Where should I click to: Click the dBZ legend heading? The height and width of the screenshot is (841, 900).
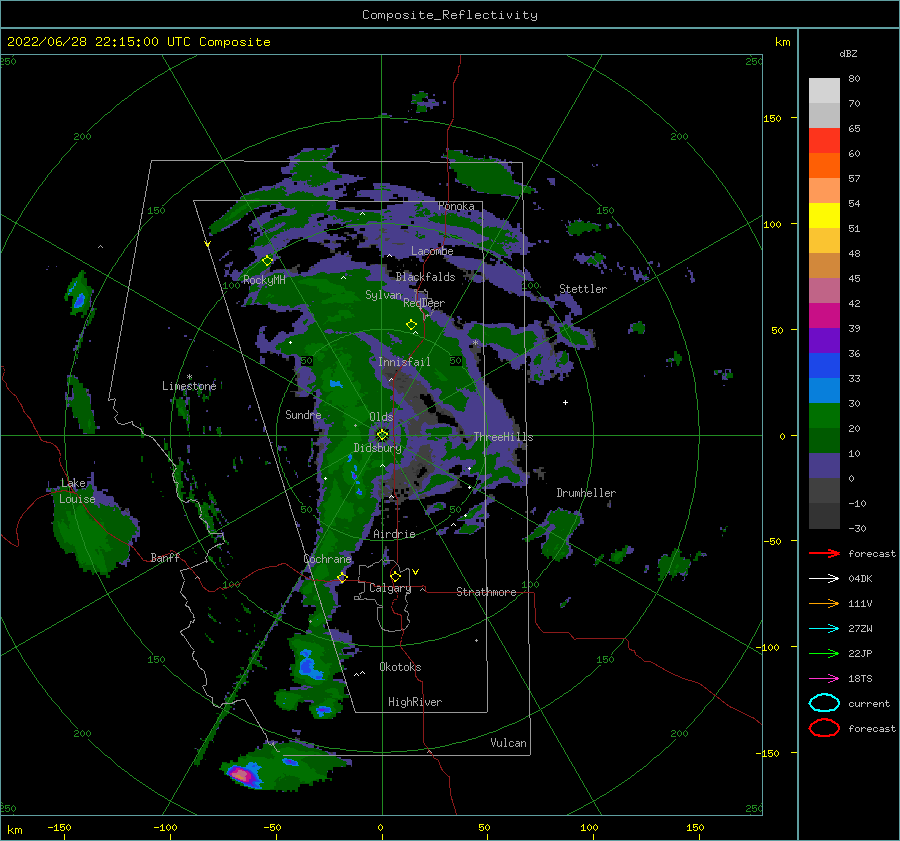click(x=848, y=54)
